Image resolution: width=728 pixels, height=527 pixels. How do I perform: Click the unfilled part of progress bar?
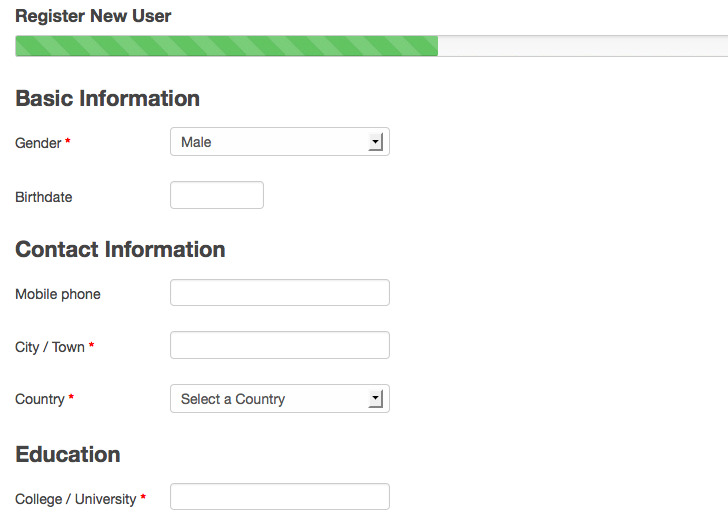[x=583, y=46]
